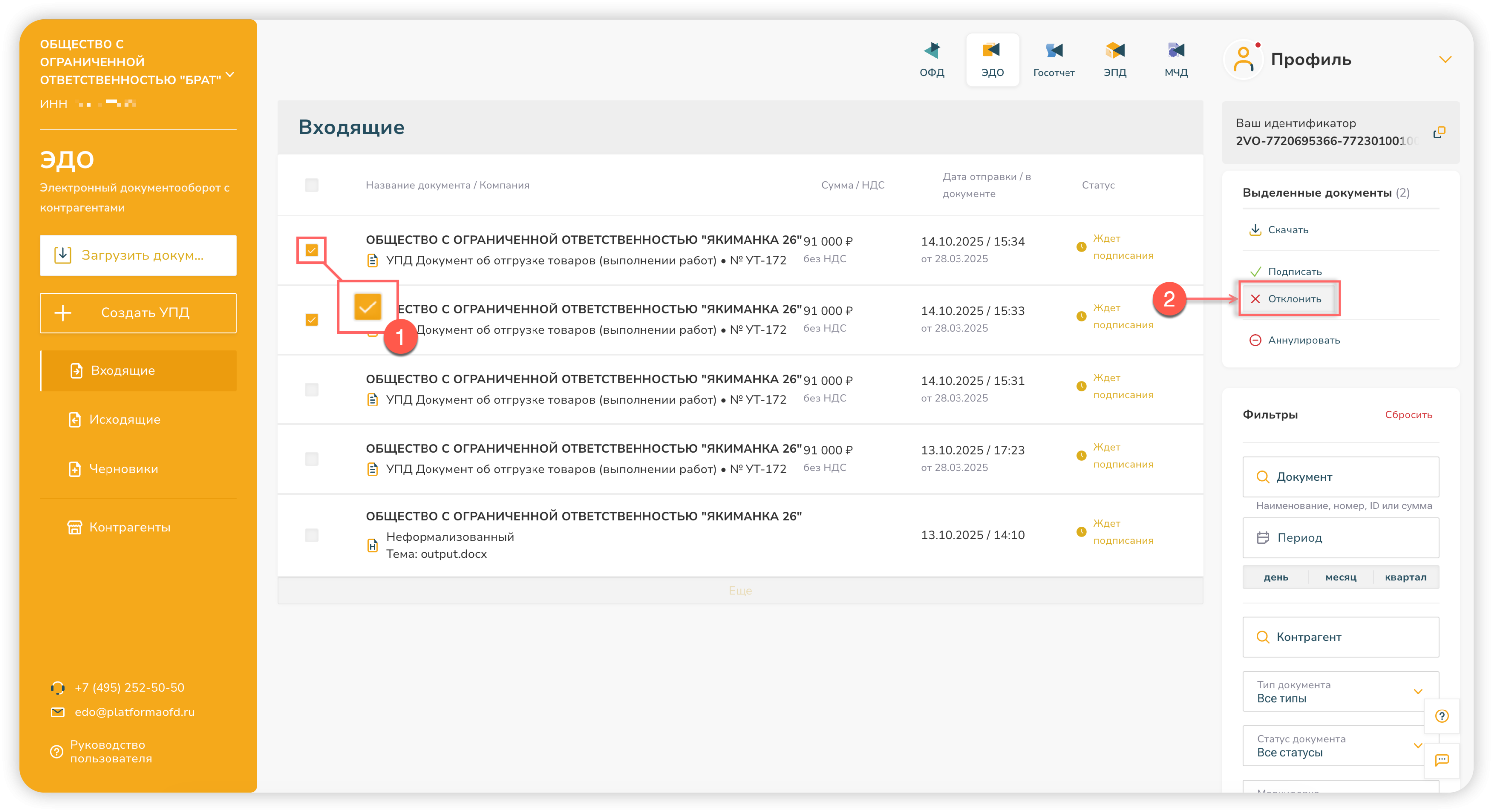This screenshot has height=812, width=1493.
Task: Copy identifier using the copy icon
Action: pyautogui.click(x=1439, y=133)
